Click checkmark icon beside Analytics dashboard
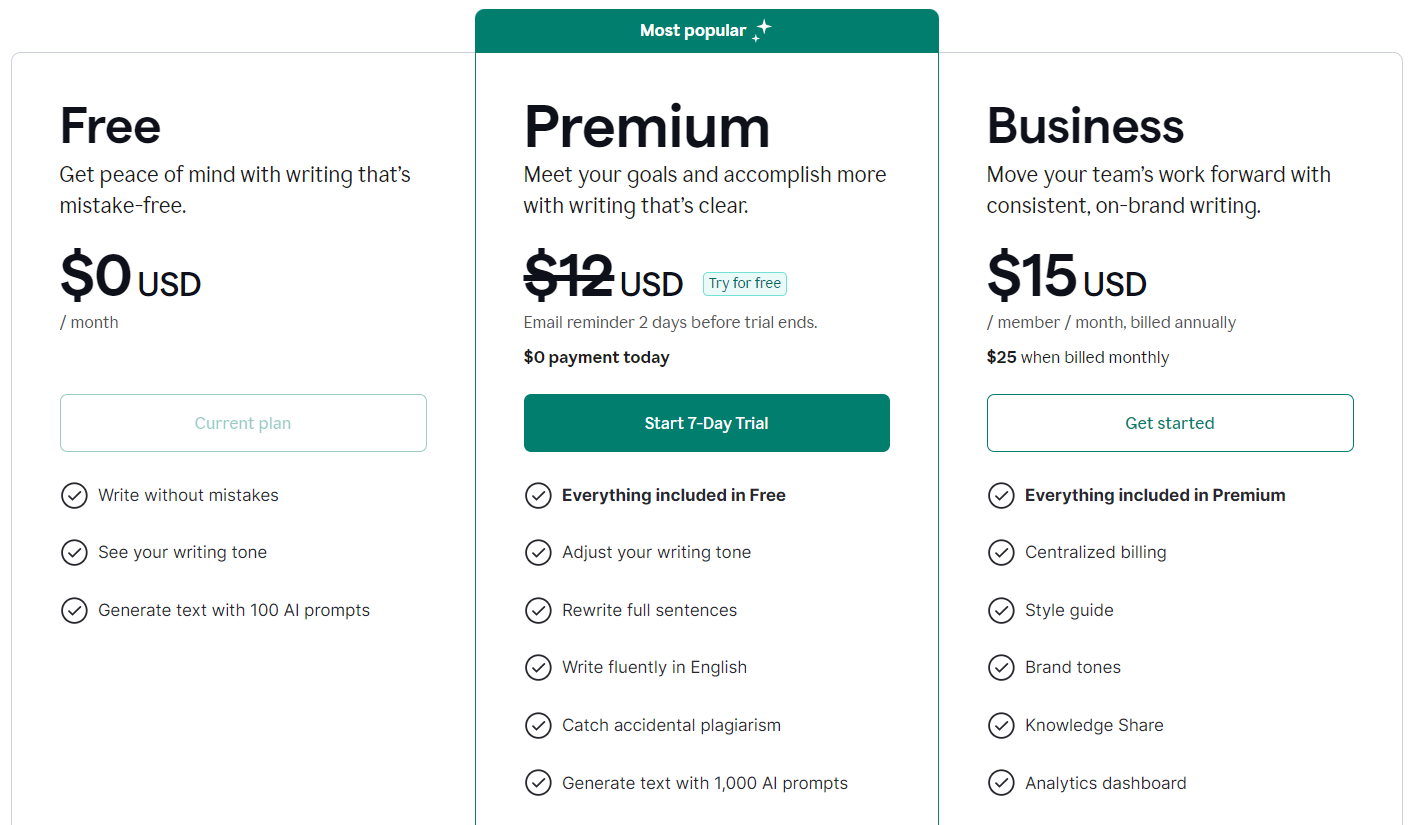 (1001, 784)
